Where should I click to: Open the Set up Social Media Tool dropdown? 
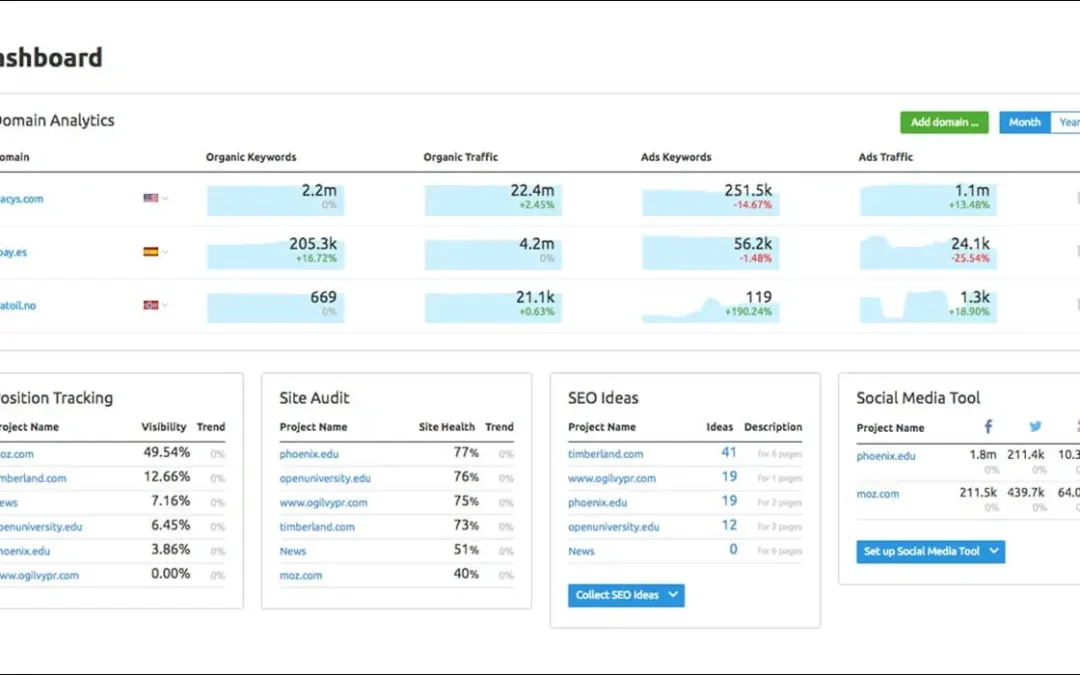pos(931,551)
